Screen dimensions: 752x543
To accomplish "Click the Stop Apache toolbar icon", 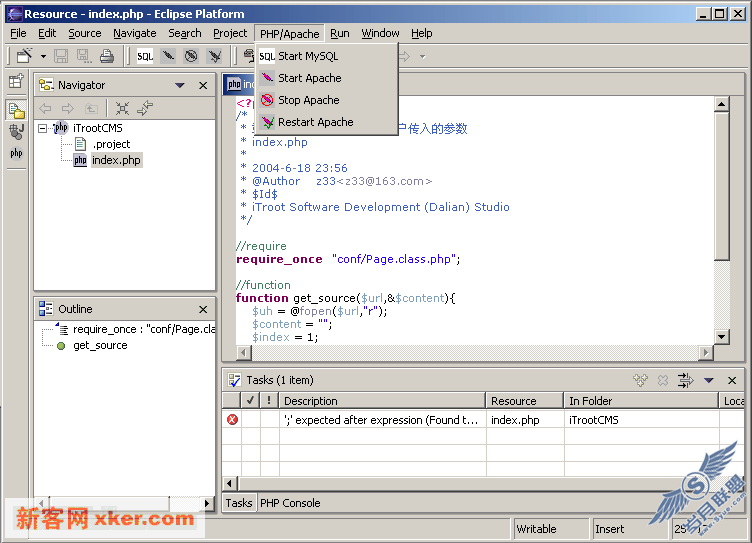I will click(191, 56).
